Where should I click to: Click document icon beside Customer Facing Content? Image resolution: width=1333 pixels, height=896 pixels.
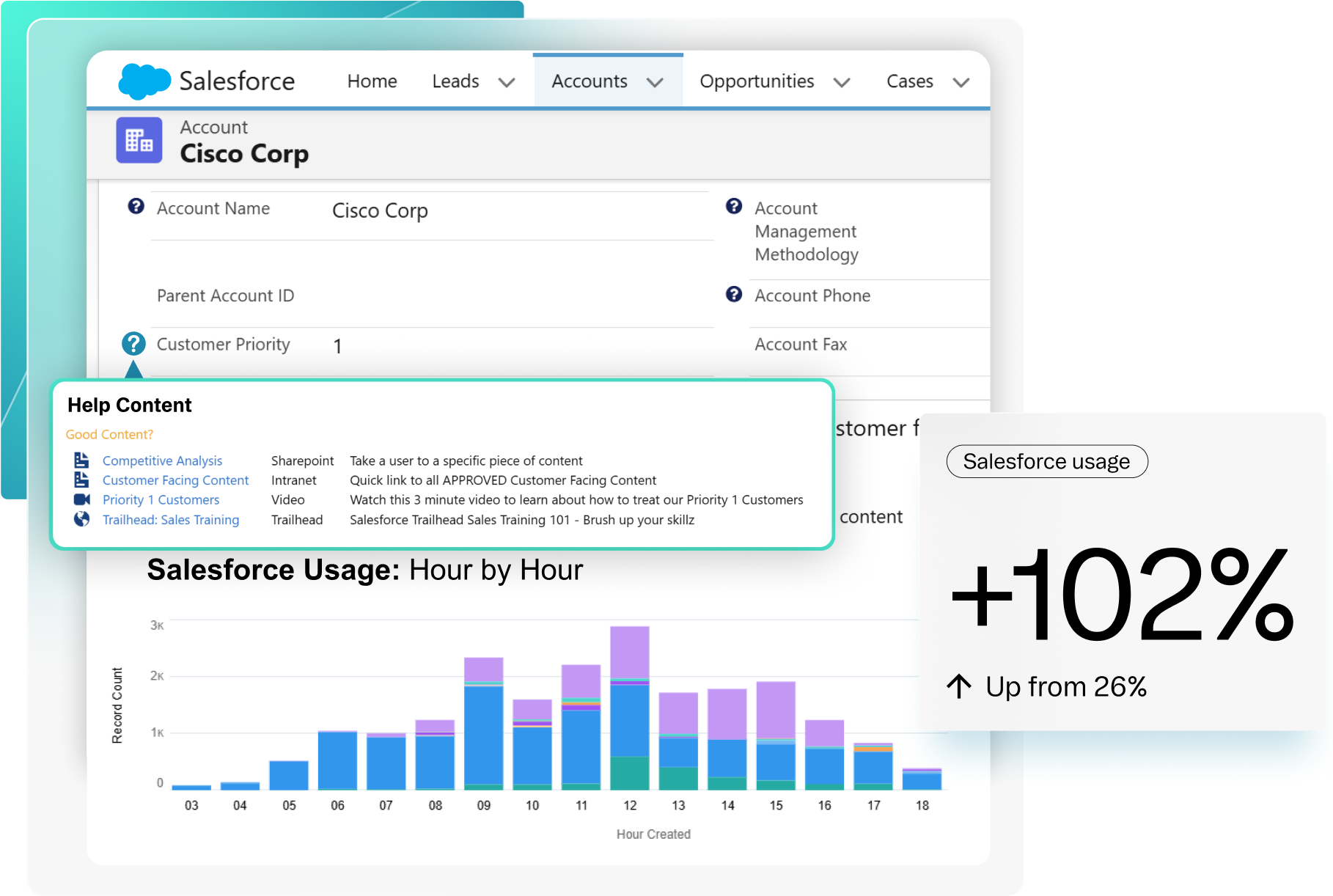point(81,480)
